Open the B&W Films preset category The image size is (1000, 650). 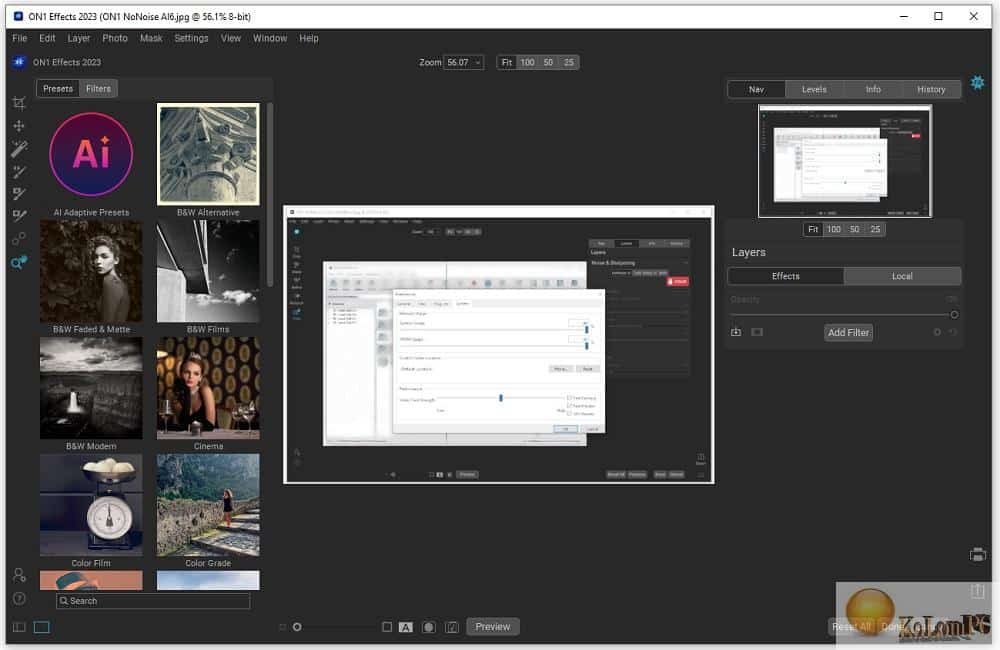click(x=208, y=277)
